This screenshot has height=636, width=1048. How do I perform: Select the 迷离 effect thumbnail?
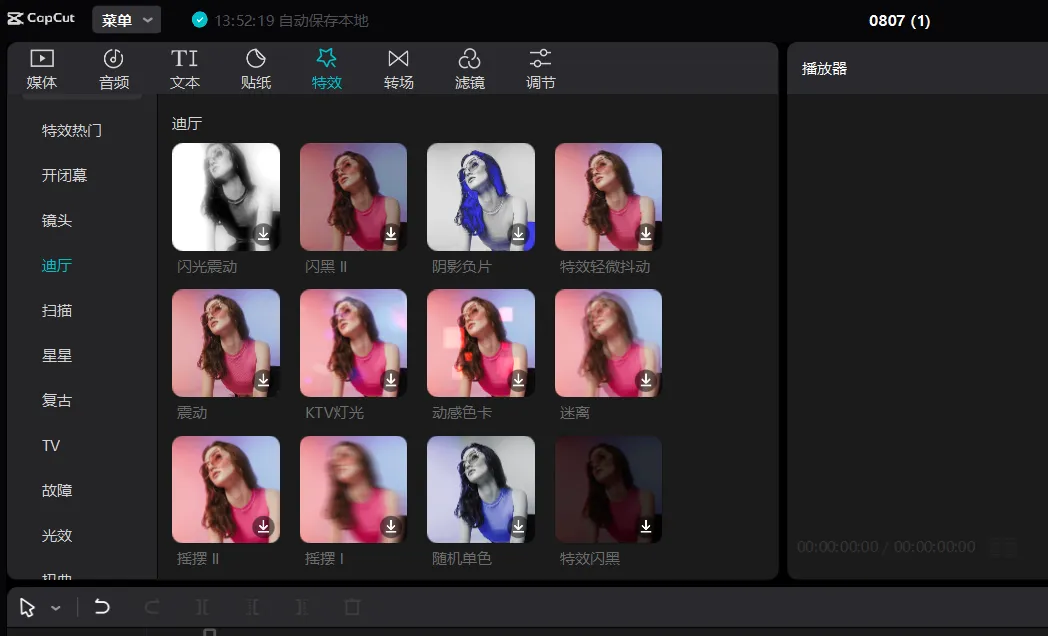pyautogui.click(x=608, y=343)
